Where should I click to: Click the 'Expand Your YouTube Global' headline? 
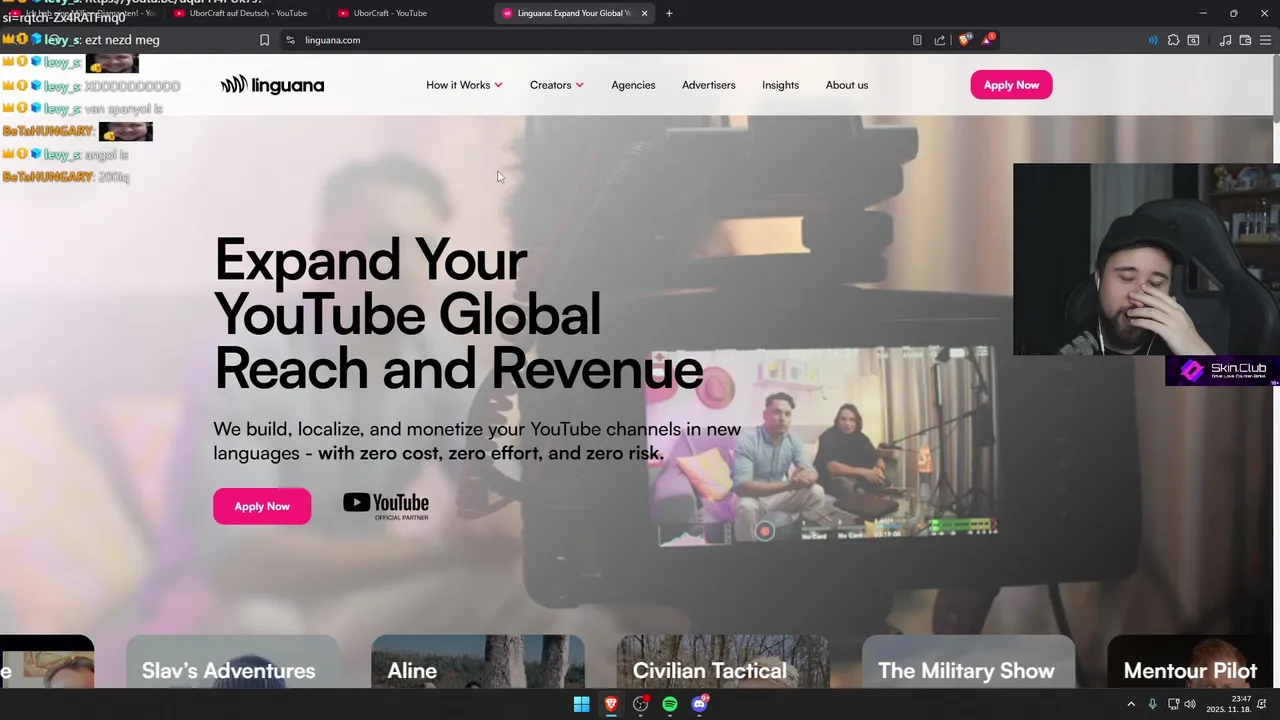pos(407,286)
